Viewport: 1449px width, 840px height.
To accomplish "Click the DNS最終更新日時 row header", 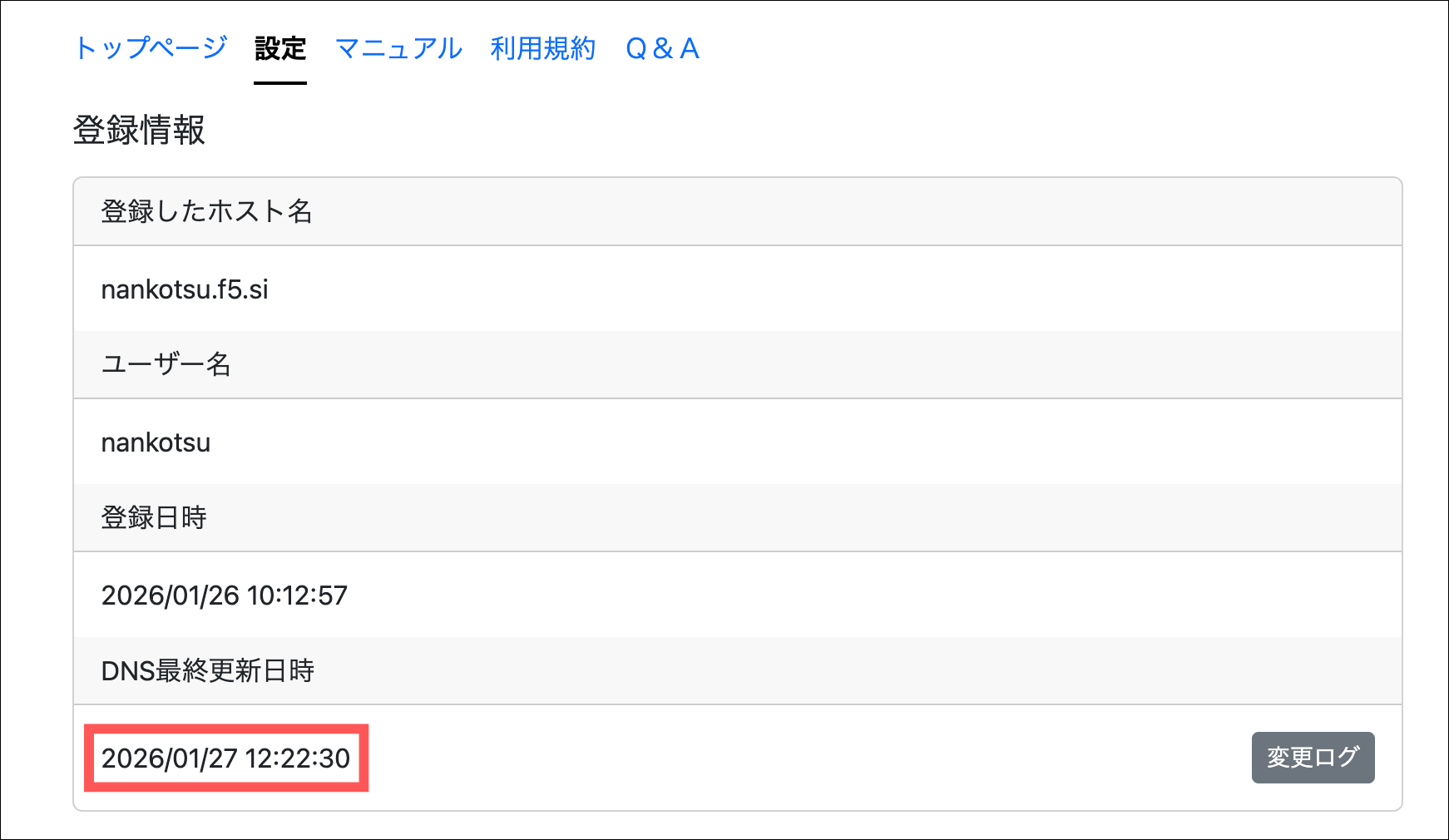I will coord(207,670).
